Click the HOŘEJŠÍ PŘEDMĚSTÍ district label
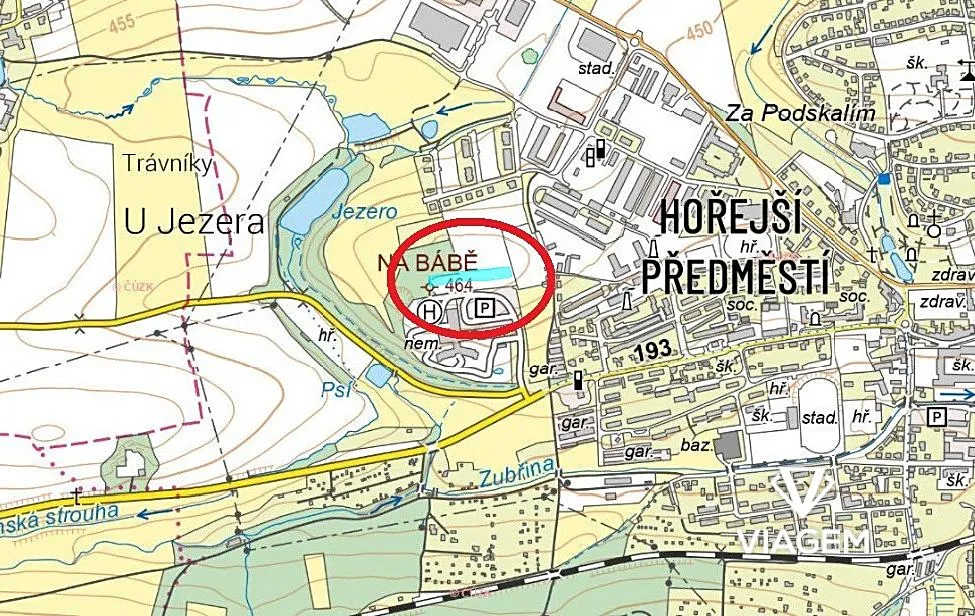Image resolution: width=975 pixels, height=616 pixels. coord(735,249)
